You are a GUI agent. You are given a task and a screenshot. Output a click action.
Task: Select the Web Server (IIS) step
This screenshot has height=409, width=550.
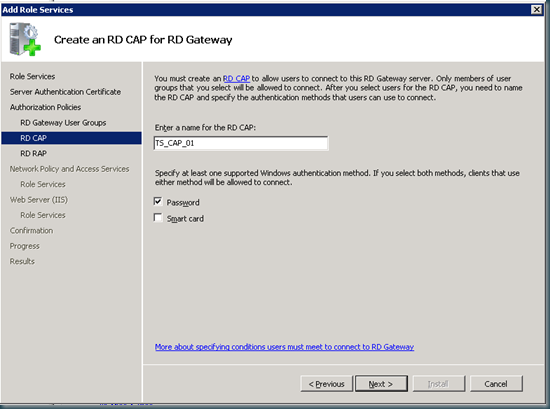(39, 200)
